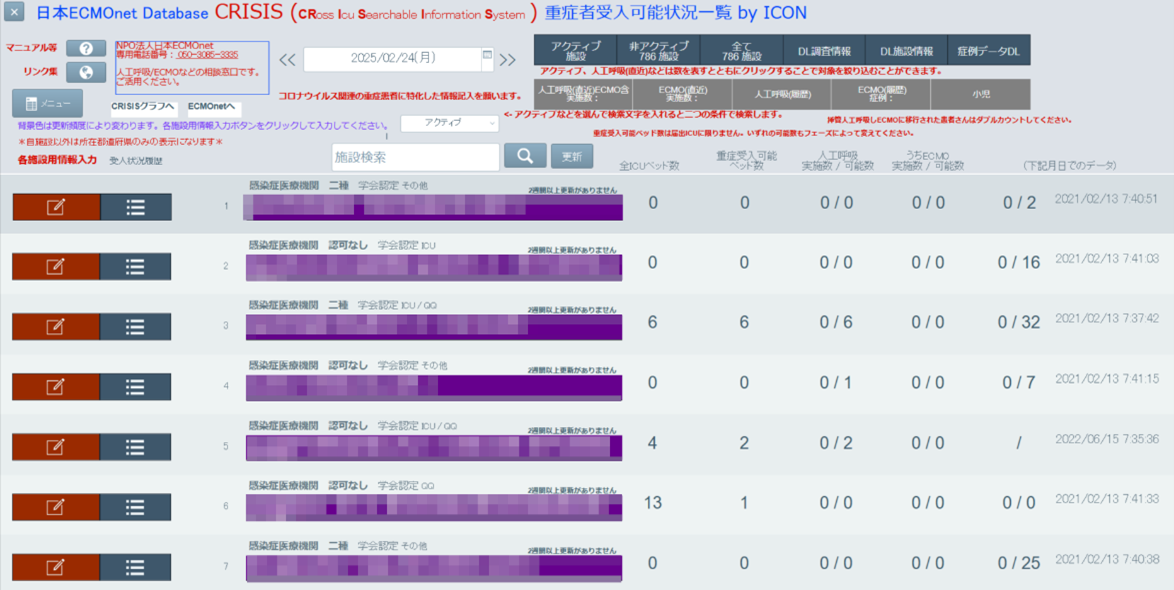Open the edit form for row 5
1174x590 pixels.
(x=56, y=447)
